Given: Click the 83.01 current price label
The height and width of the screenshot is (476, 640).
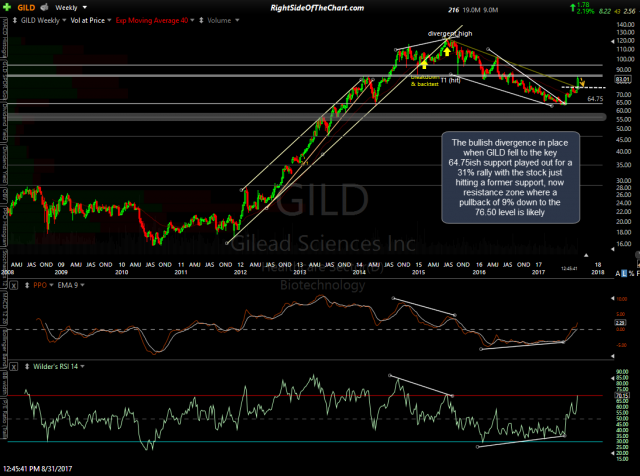Looking at the screenshot, I should (x=623, y=79).
